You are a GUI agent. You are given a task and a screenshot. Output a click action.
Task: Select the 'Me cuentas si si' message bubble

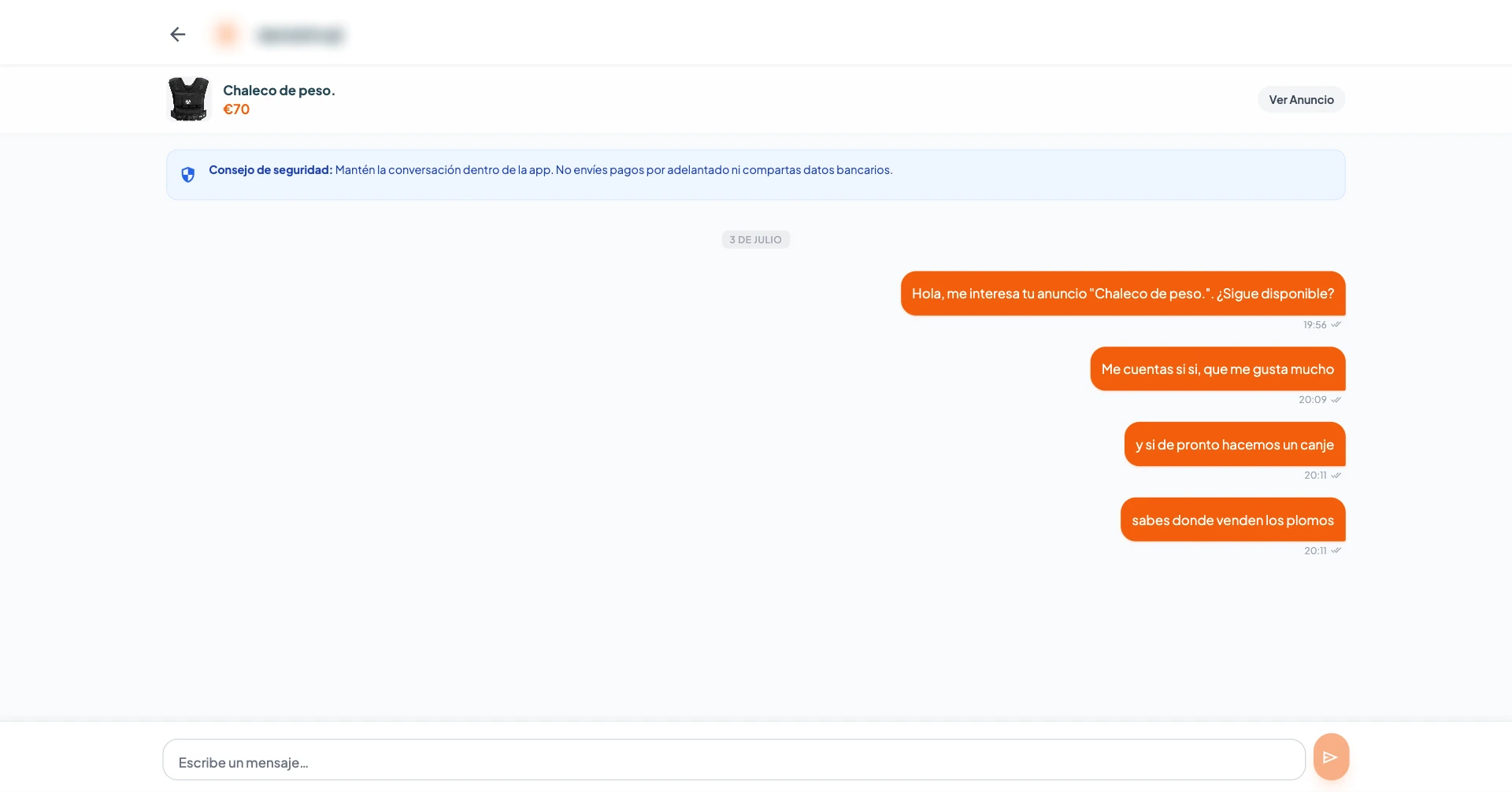[x=1217, y=368]
